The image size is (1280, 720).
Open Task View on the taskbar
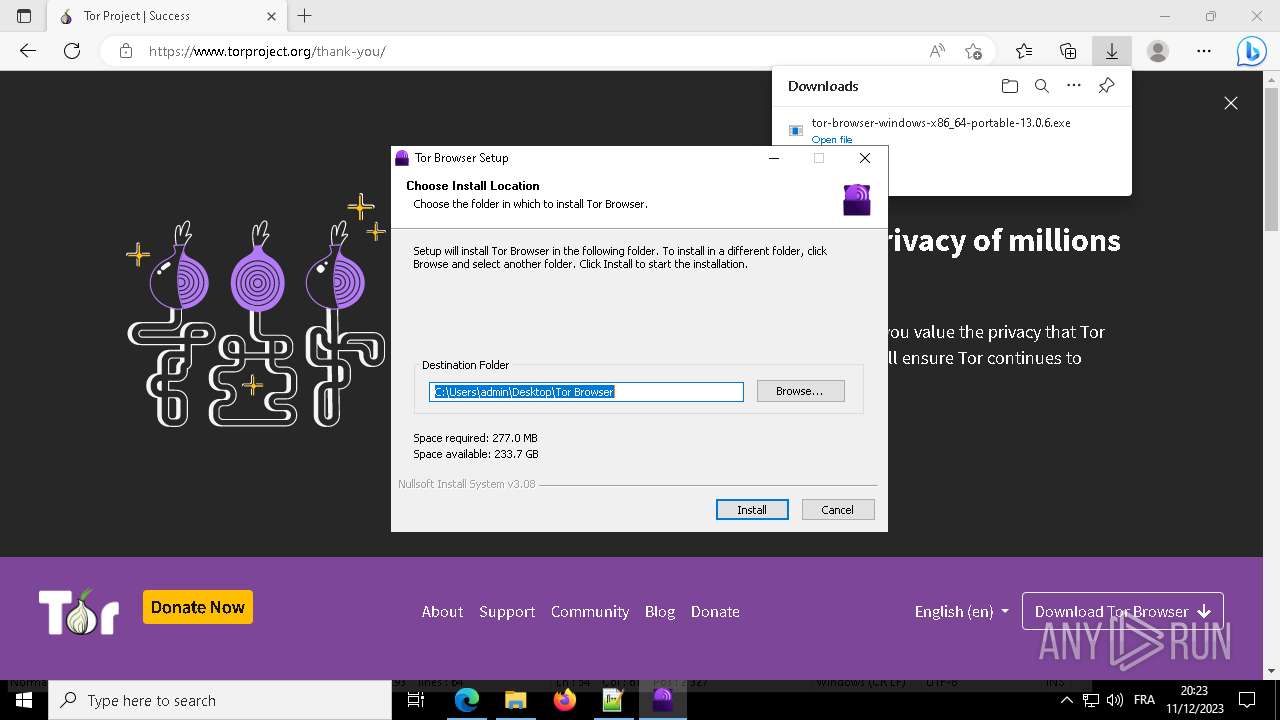(417, 700)
